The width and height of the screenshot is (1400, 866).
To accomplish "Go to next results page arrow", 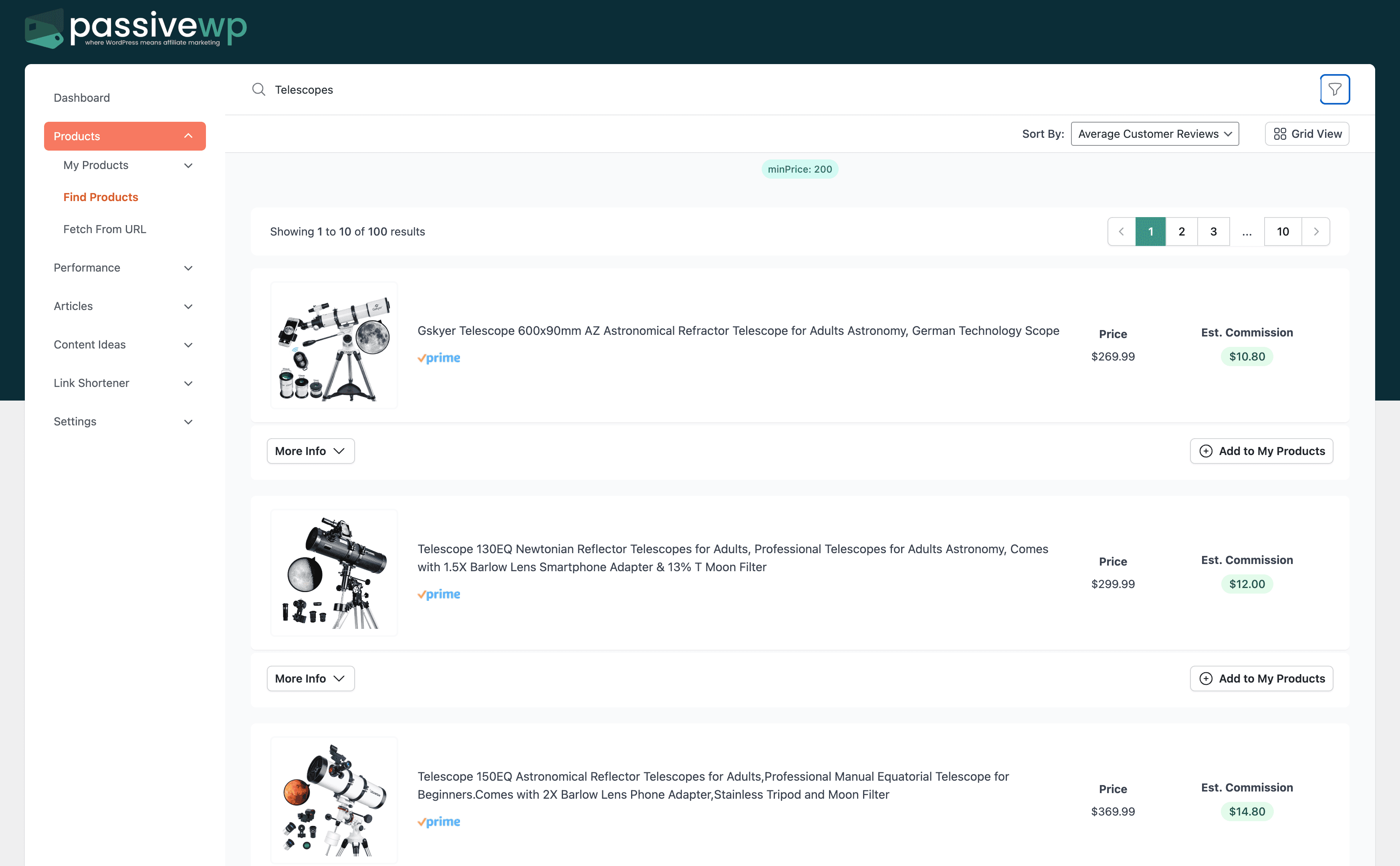I will coord(1316,232).
